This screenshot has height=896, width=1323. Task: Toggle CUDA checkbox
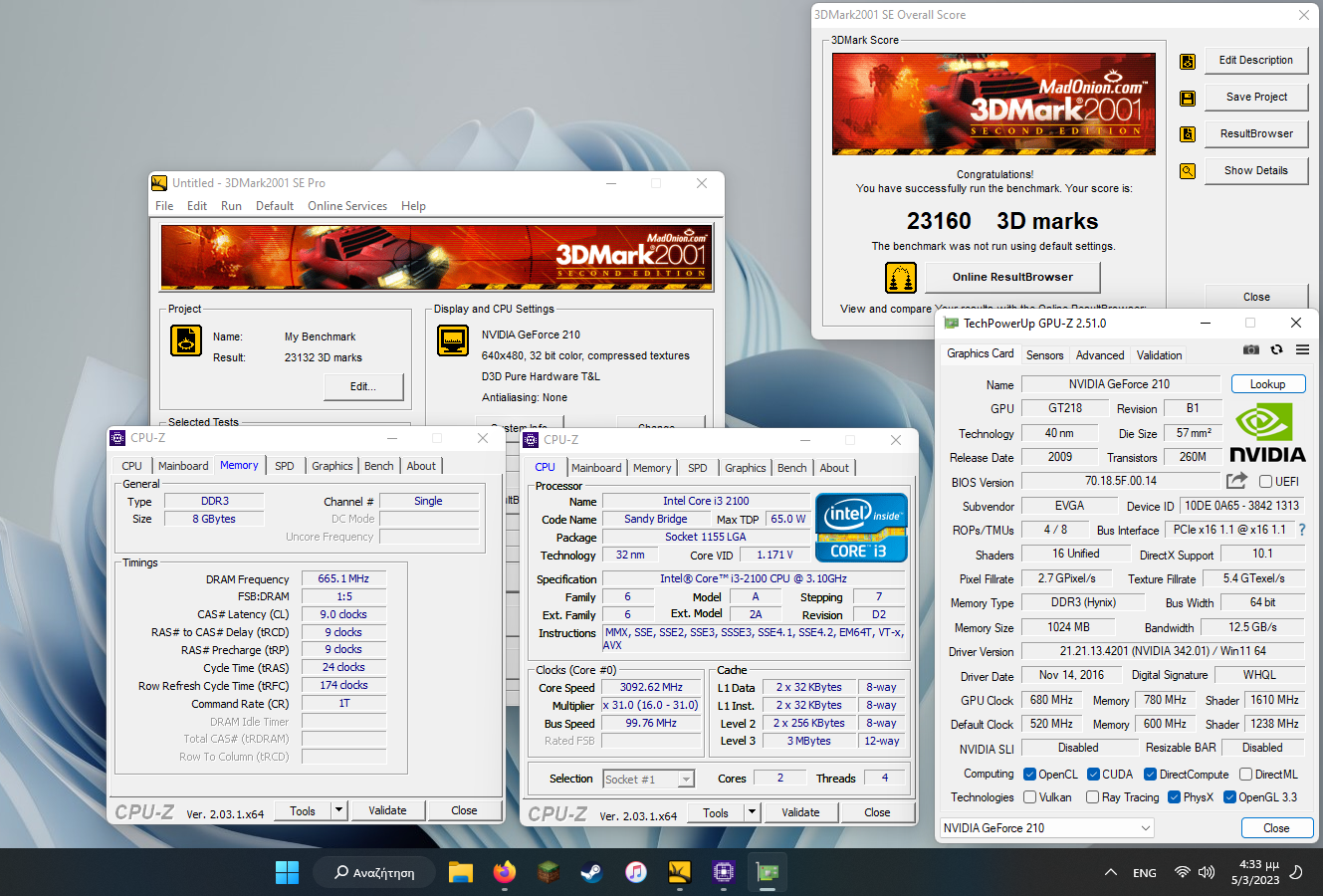1093,774
